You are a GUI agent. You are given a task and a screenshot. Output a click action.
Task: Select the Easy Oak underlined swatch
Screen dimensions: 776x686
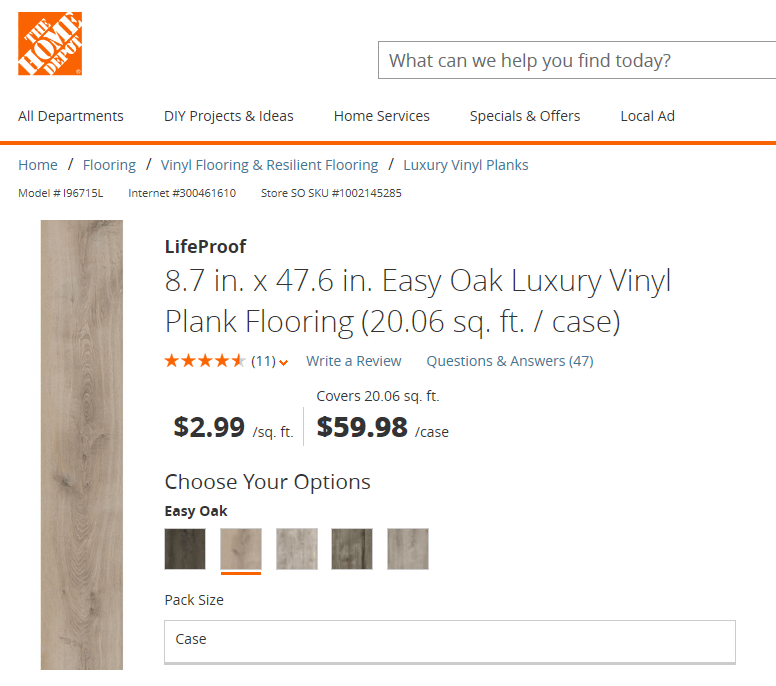coord(241,549)
